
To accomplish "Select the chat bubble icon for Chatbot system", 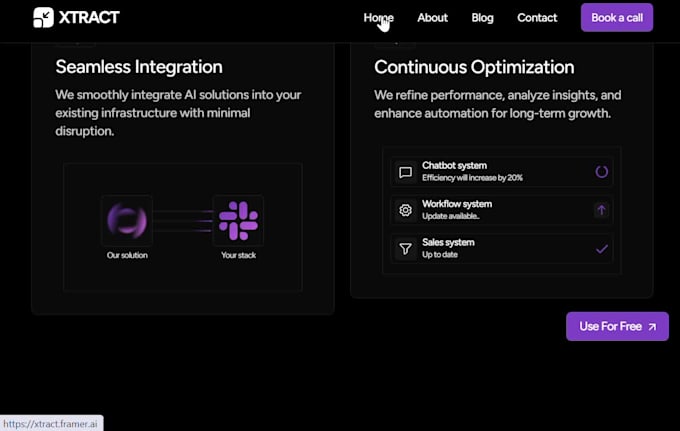I will pos(405,172).
